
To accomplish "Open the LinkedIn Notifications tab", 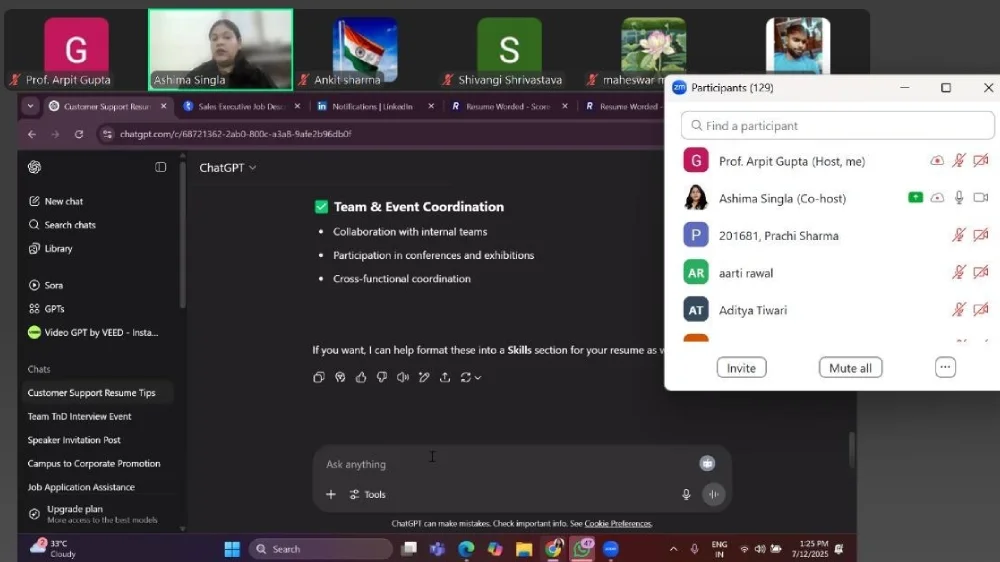I will (370, 106).
